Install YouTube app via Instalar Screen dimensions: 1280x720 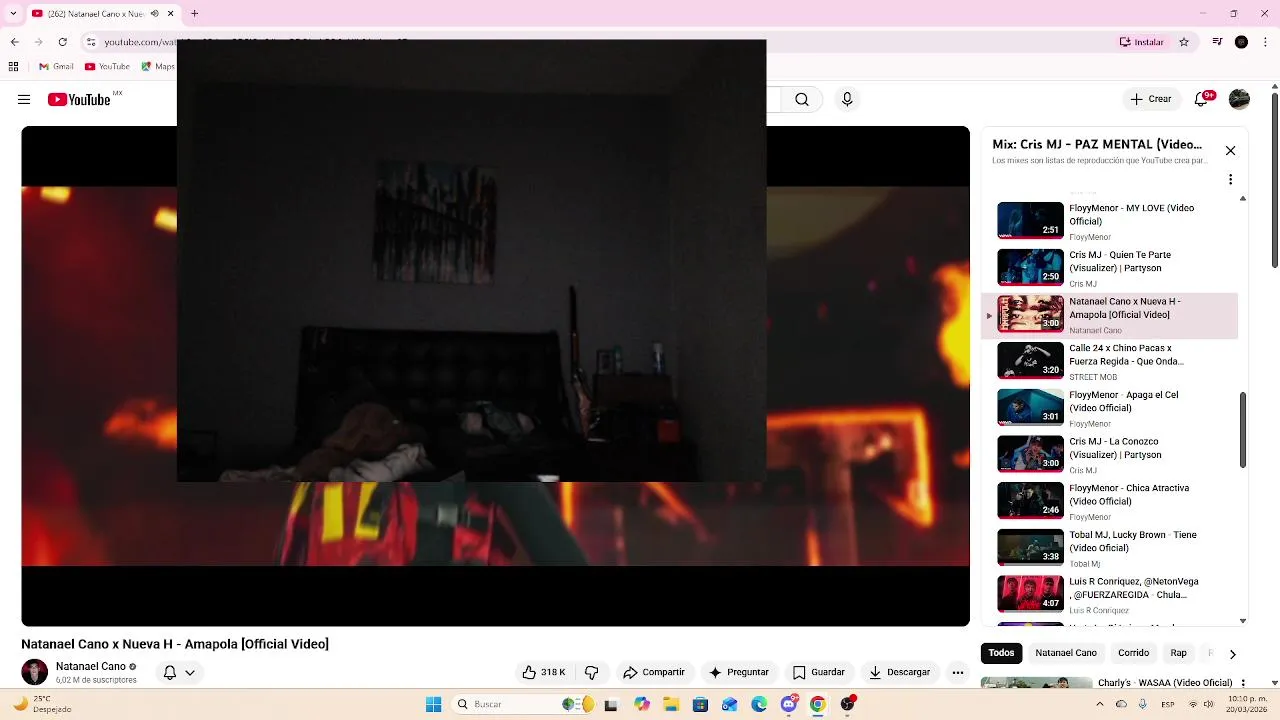[x=1141, y=42]
